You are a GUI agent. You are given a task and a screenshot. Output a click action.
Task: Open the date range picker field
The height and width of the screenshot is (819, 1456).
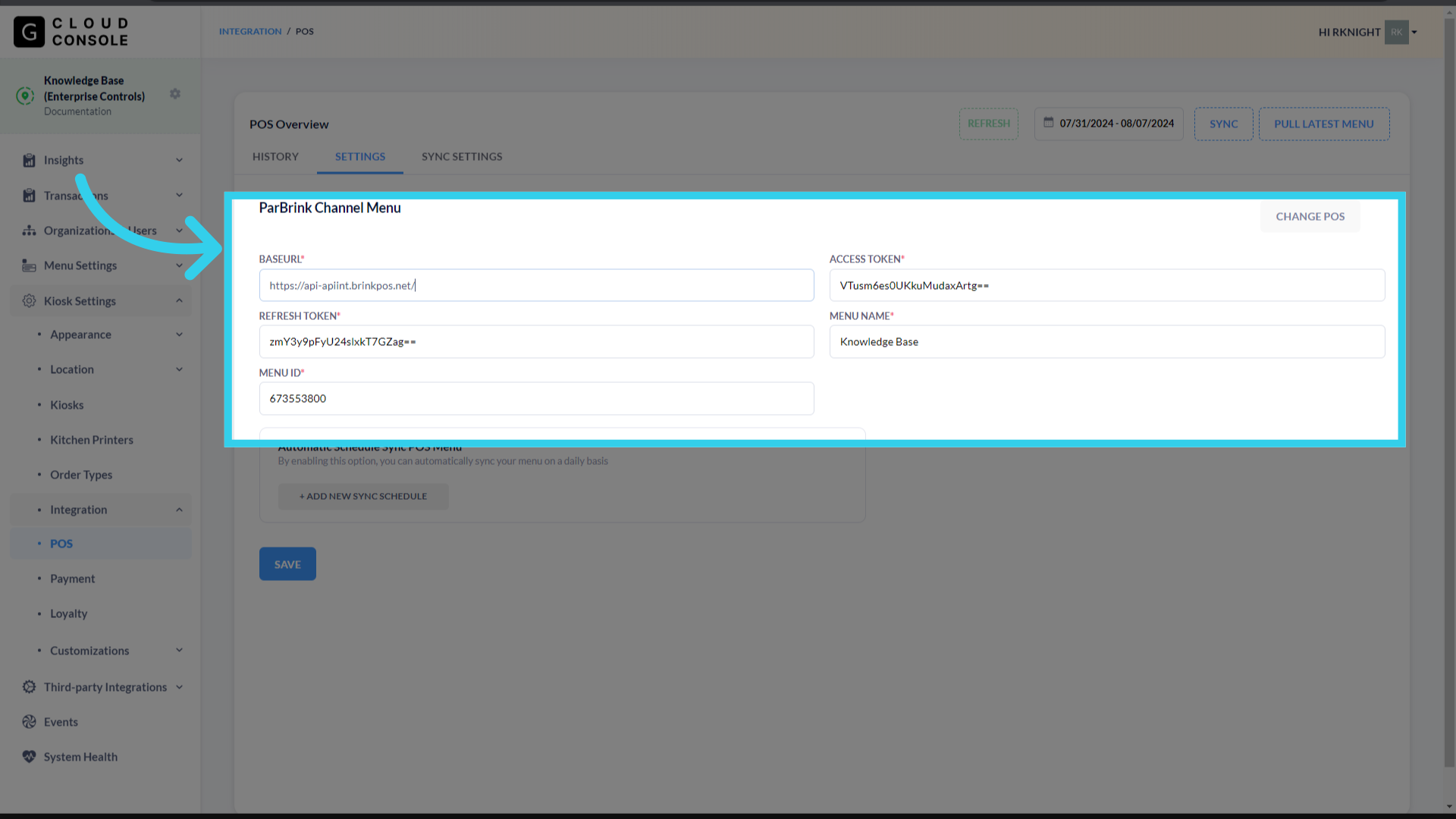pyautogui.click(x=1109, y=124)
